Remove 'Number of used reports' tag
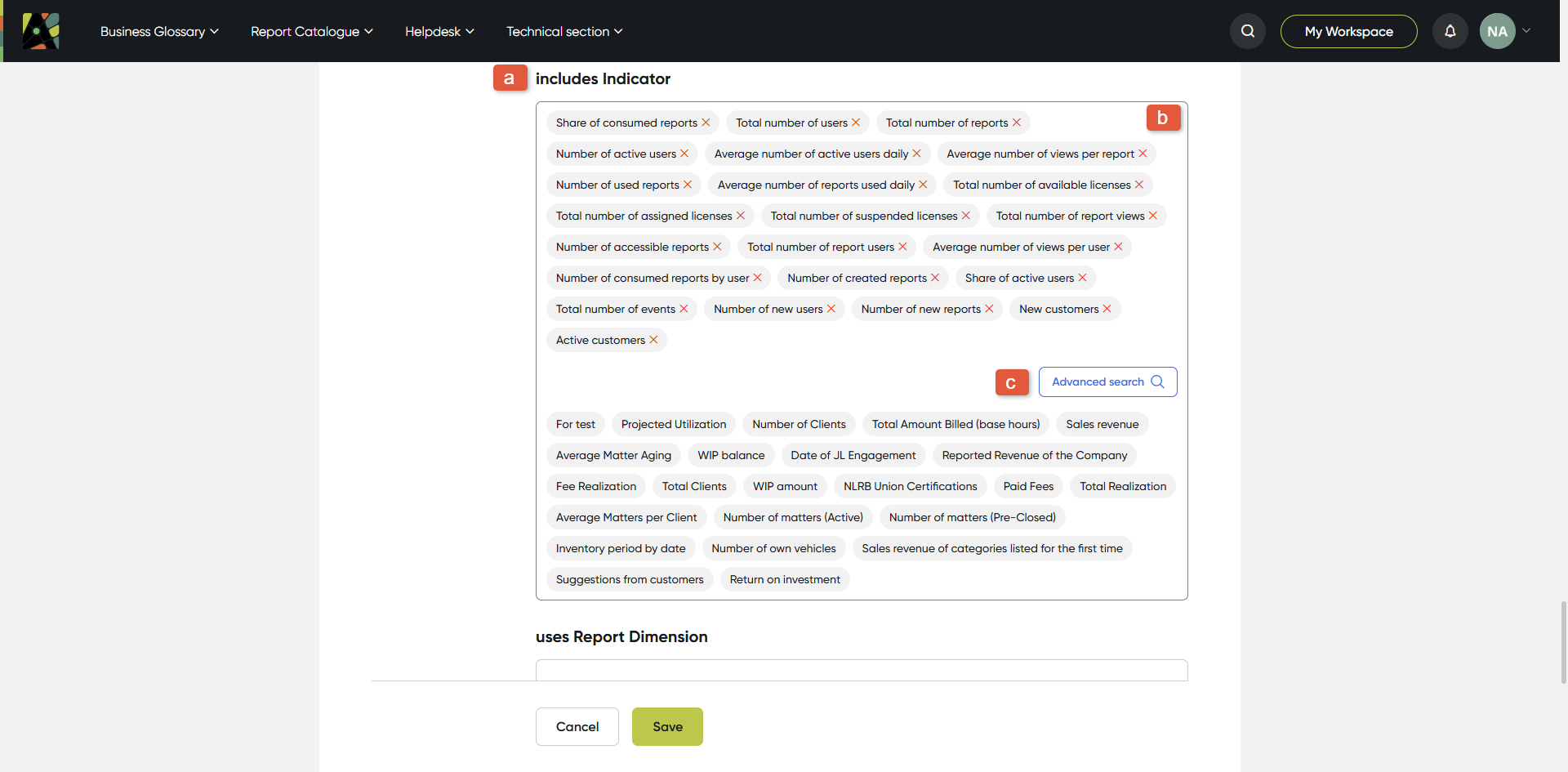The image size is (1568, 772). 688,185
